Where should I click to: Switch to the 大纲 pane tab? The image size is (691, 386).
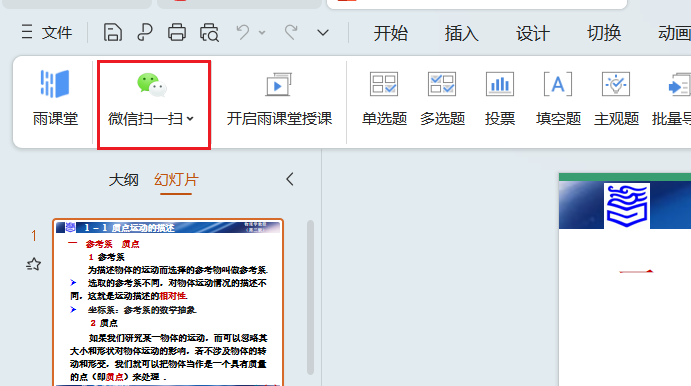click(123, 180)
